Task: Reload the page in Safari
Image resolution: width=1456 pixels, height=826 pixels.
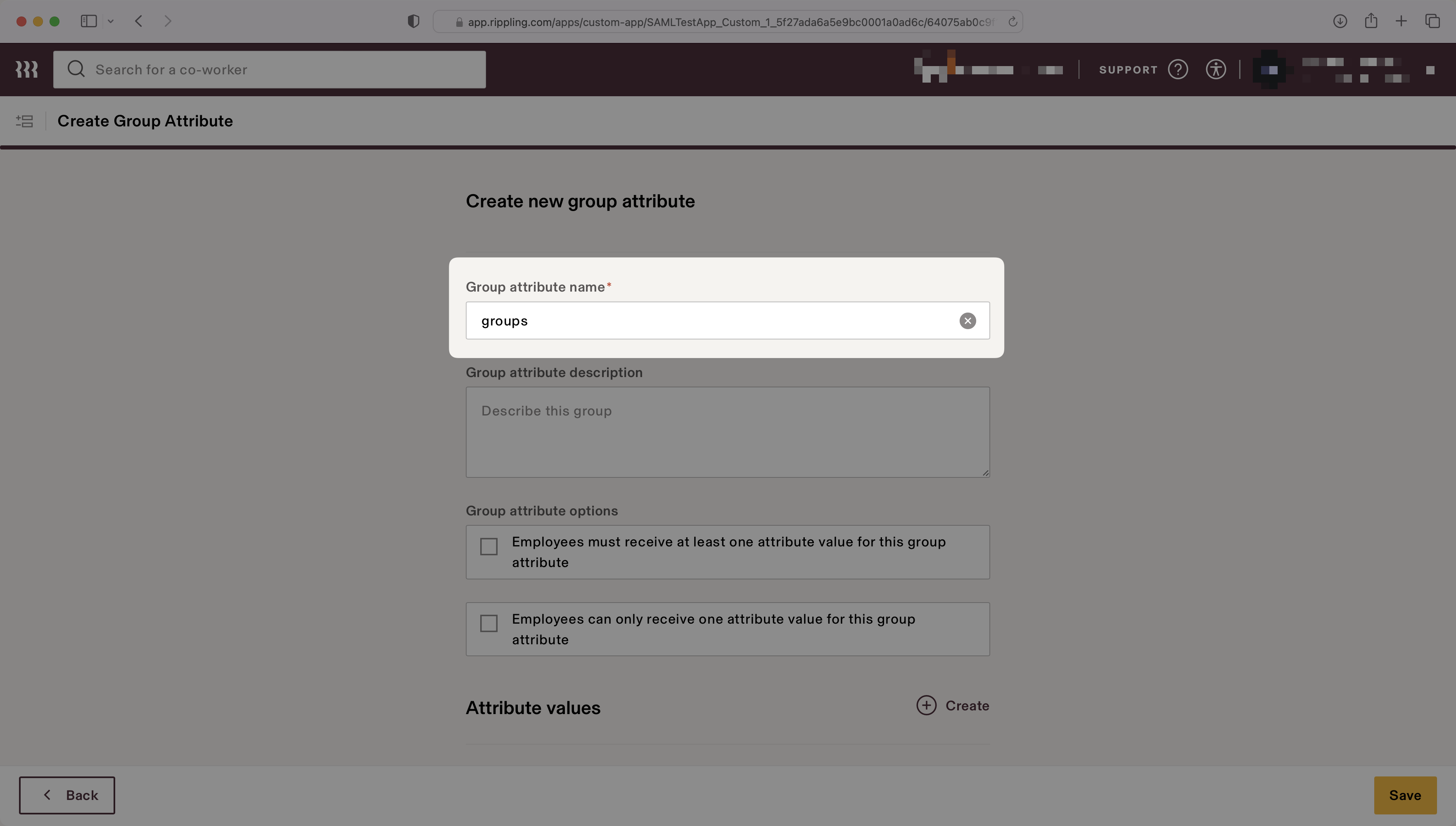Action: coord(1013,21)
